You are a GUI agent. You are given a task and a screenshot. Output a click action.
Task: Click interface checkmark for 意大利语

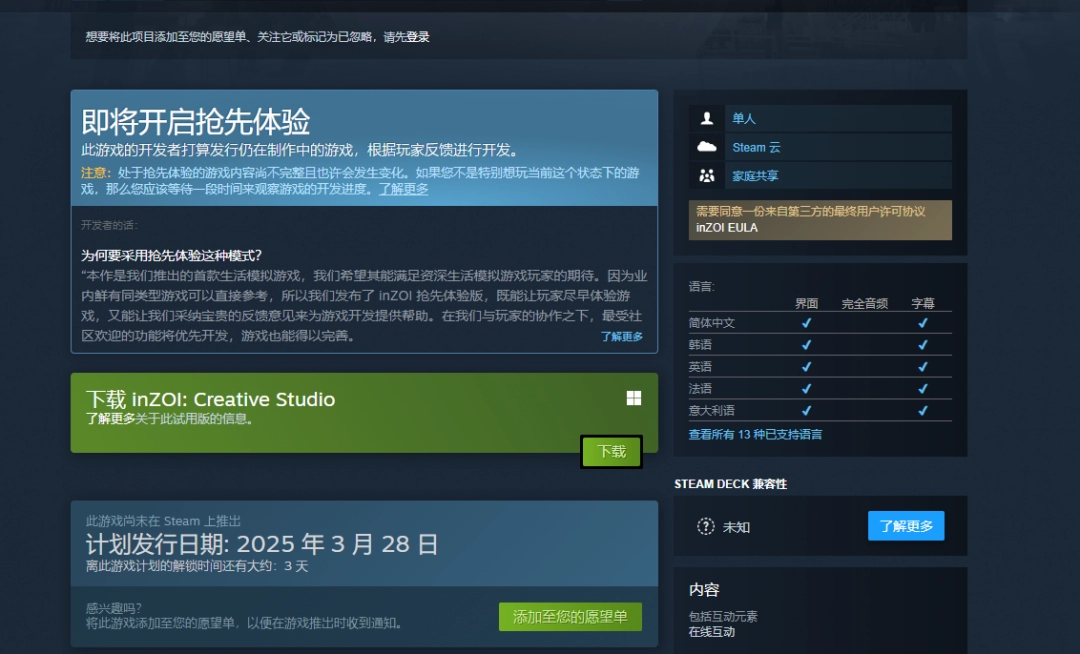click(x=807, y=411)
